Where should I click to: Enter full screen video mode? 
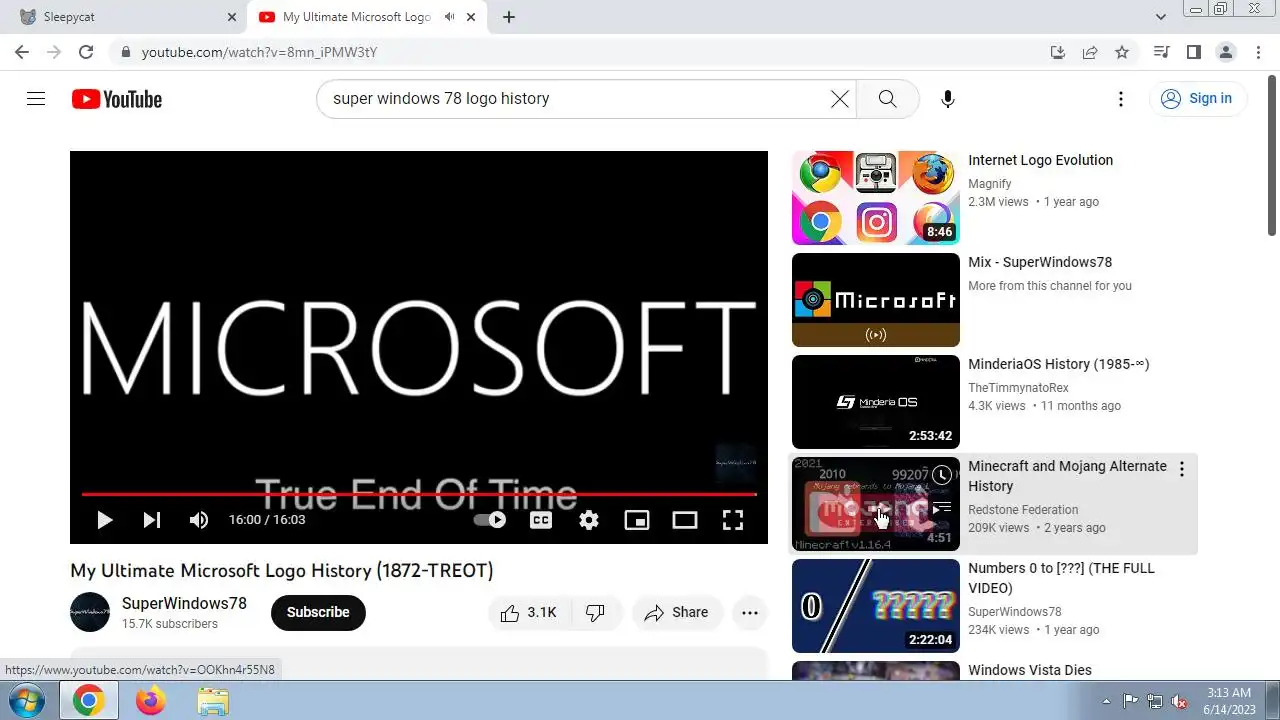(733, 520)
